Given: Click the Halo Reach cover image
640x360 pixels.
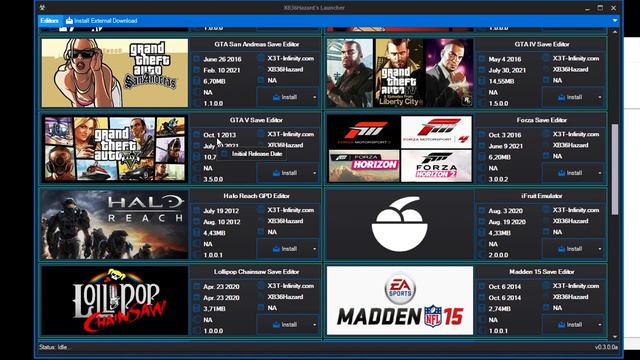Looking at the screenshot, I should tap(115, 225).
